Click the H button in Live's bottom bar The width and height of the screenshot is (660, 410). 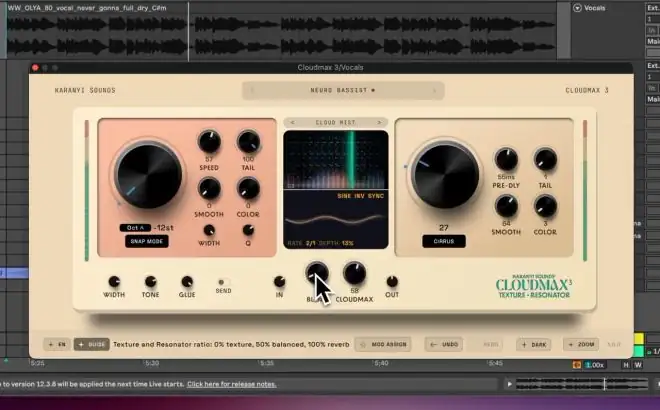point(626,365)
